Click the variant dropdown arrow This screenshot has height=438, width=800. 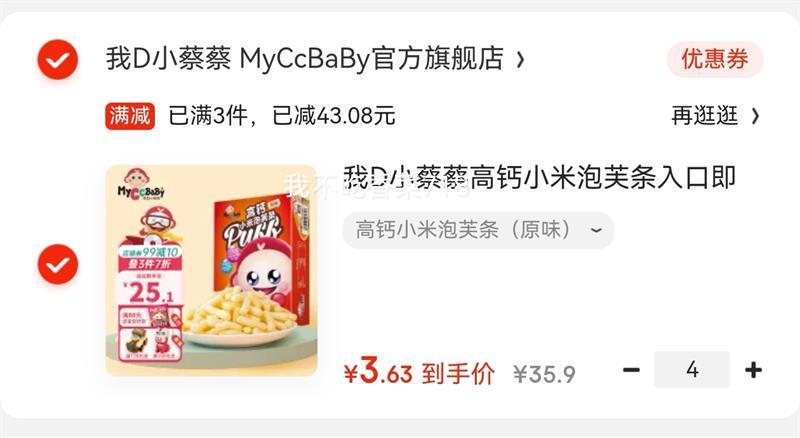click(x=595, y=230)
